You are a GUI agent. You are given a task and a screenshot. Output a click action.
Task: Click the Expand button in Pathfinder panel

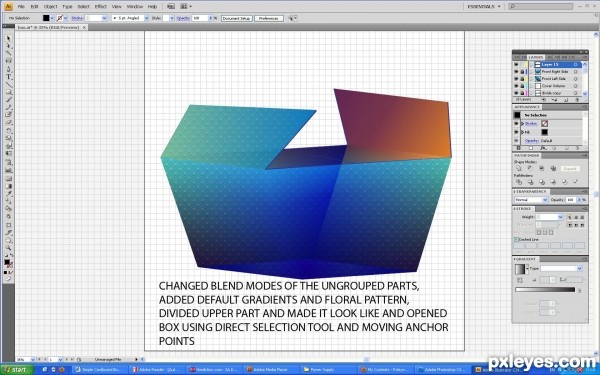[x=570, y=168]
